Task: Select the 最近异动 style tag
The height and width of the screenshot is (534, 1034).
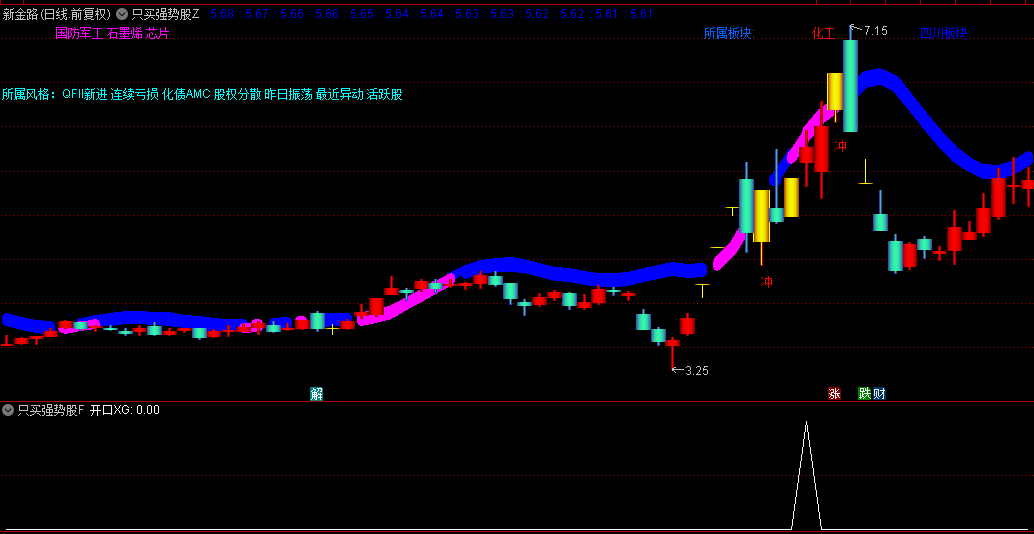Action: click(x=340, y=94)
